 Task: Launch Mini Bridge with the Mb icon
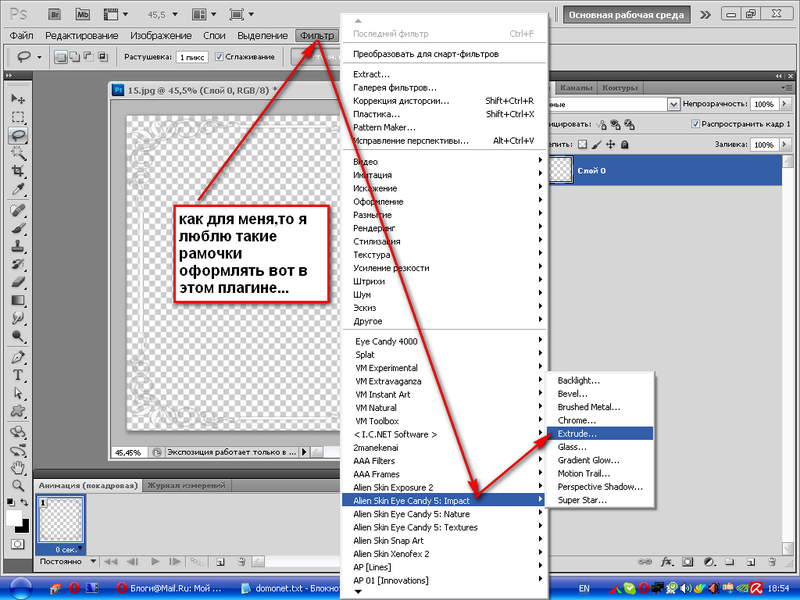point(83,14)
